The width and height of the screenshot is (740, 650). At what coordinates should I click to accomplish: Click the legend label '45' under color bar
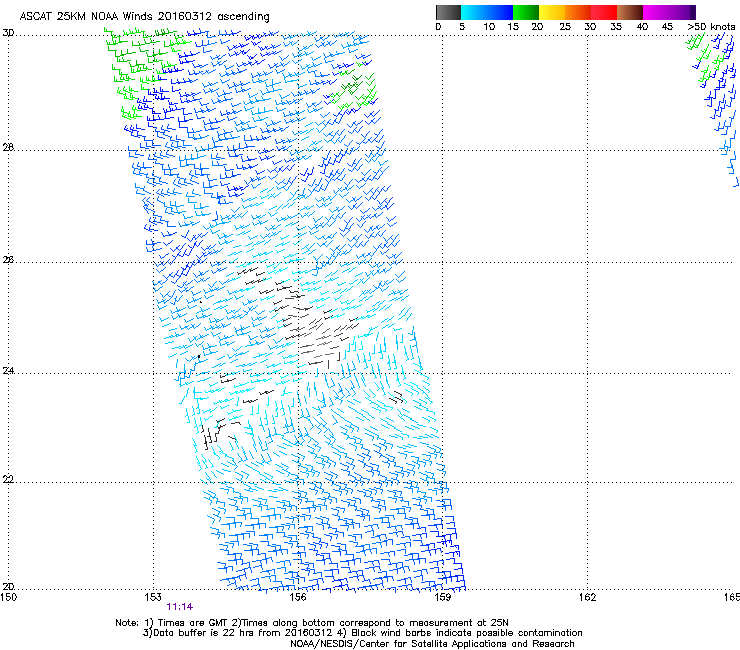[667, 27]
